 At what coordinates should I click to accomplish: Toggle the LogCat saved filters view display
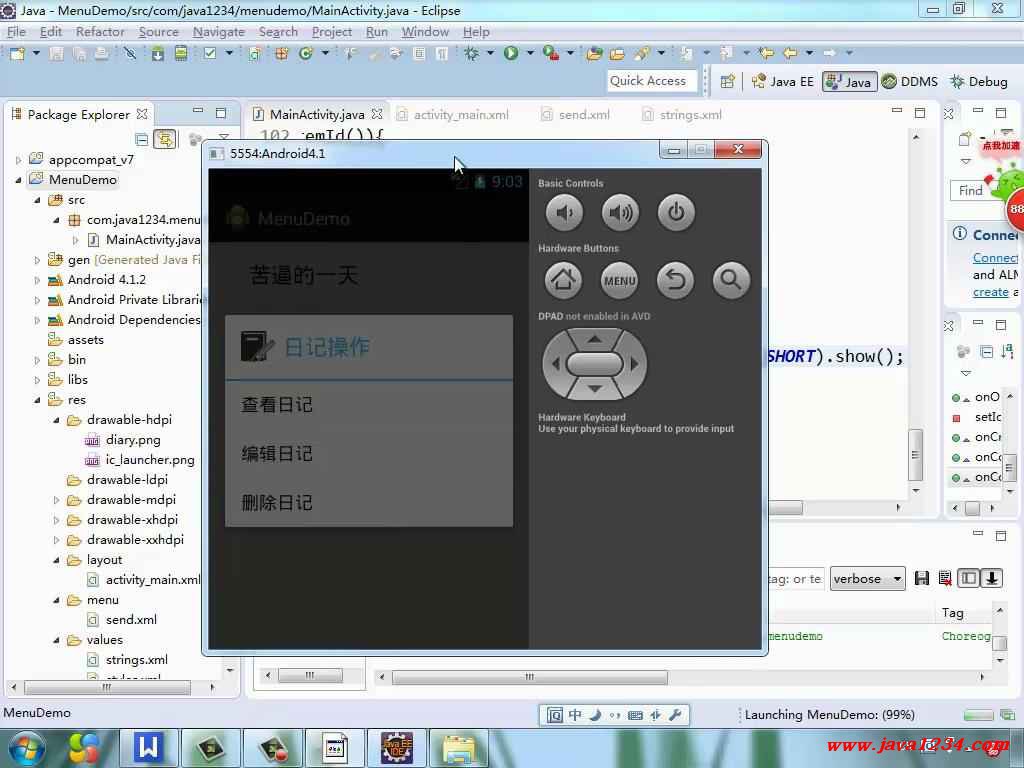[x=968, y=578]
